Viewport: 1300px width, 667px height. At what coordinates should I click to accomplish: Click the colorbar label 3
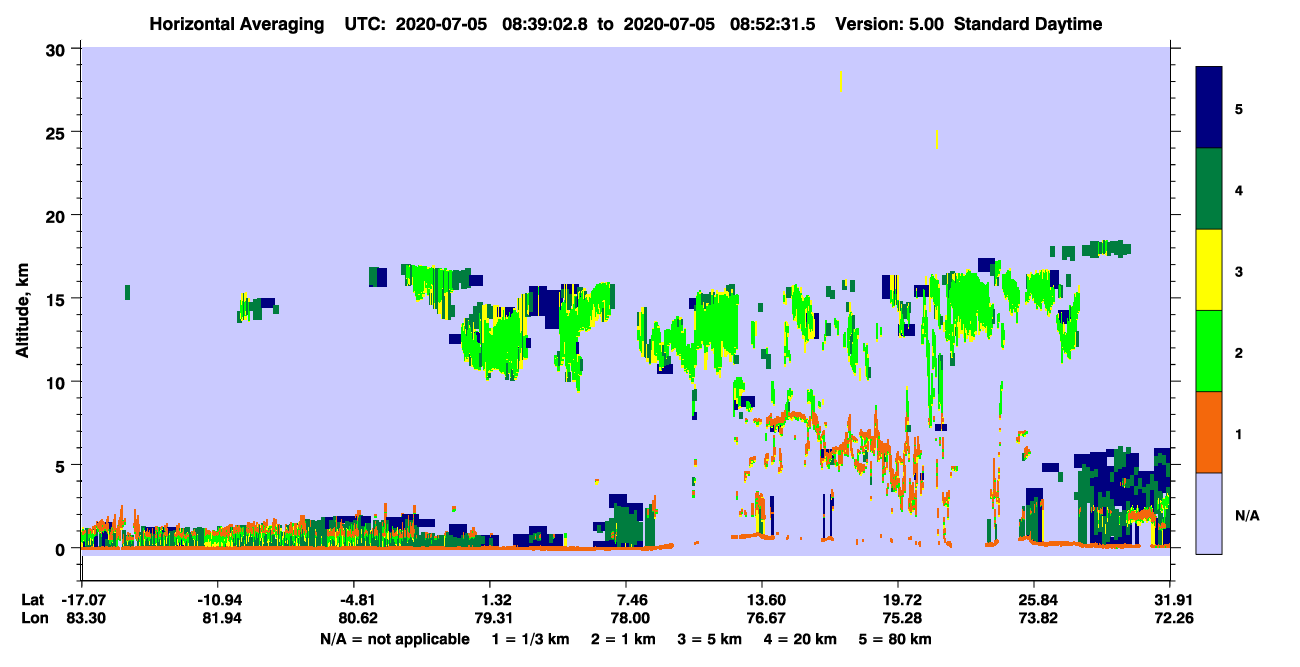tap(1238, 271)
